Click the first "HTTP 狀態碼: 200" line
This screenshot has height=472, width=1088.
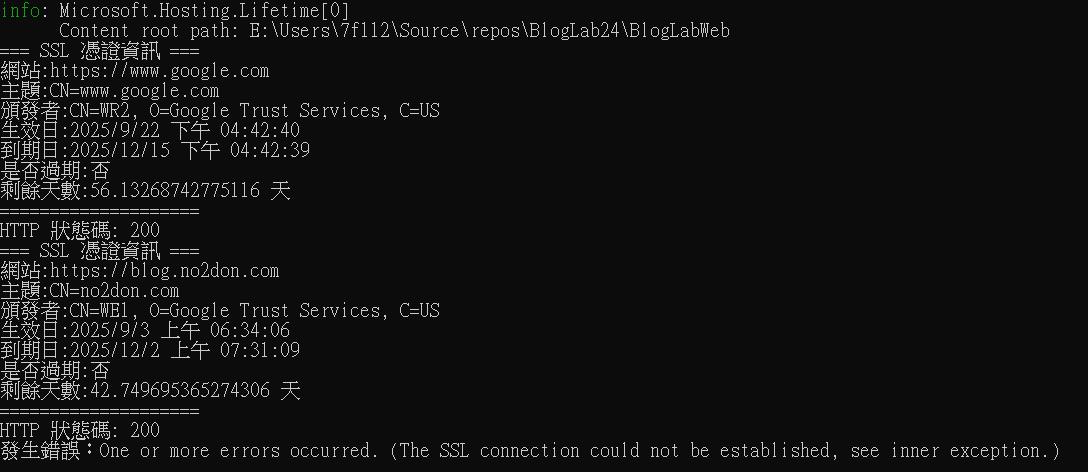coord(80,231)
